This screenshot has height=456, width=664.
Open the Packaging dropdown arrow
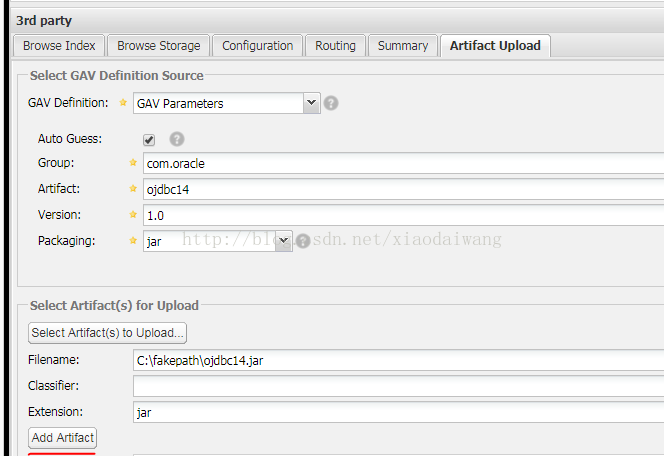pyautogui.click(x=283, y=240)
